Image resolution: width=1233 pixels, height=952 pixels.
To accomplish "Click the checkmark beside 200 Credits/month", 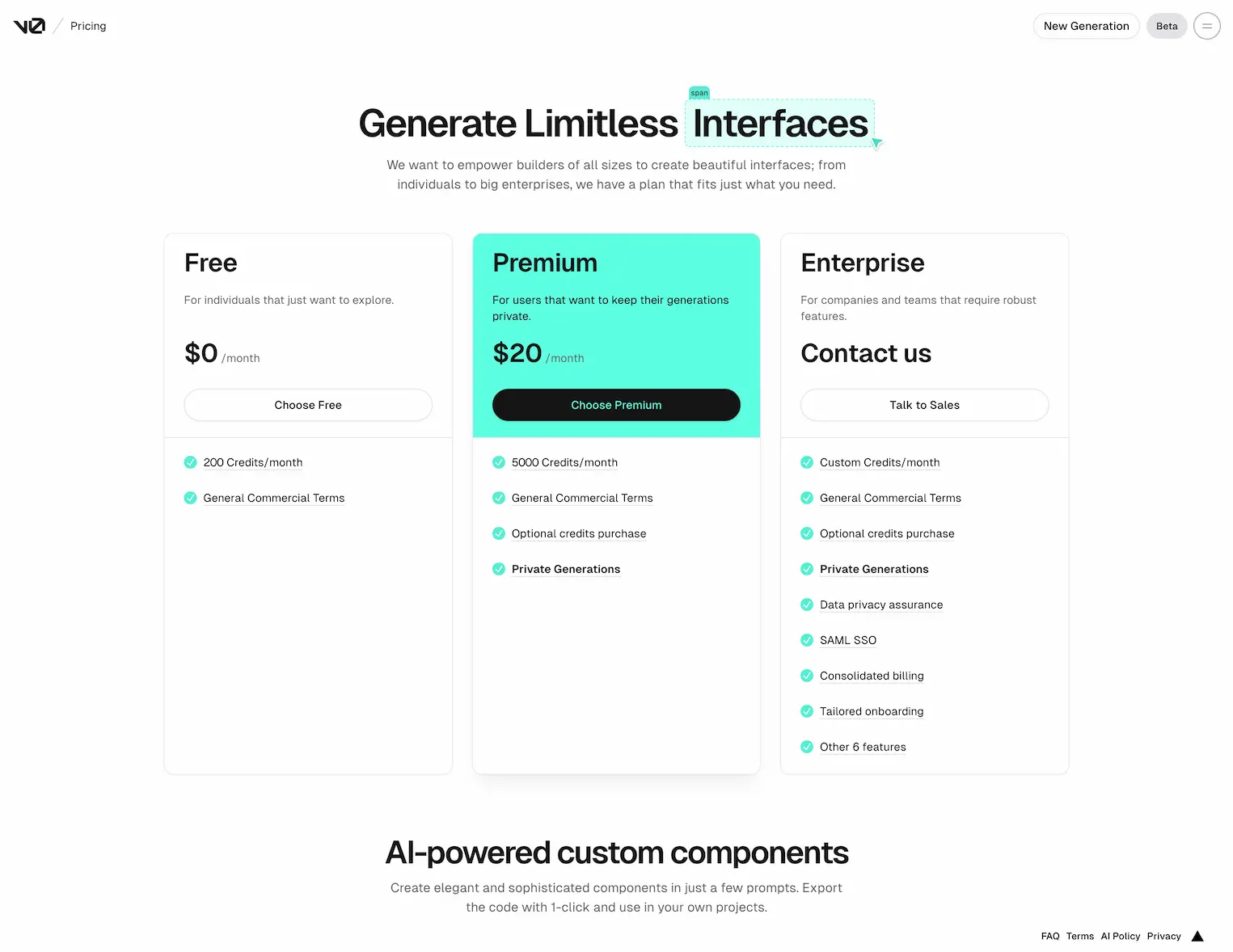I will 190,462.
